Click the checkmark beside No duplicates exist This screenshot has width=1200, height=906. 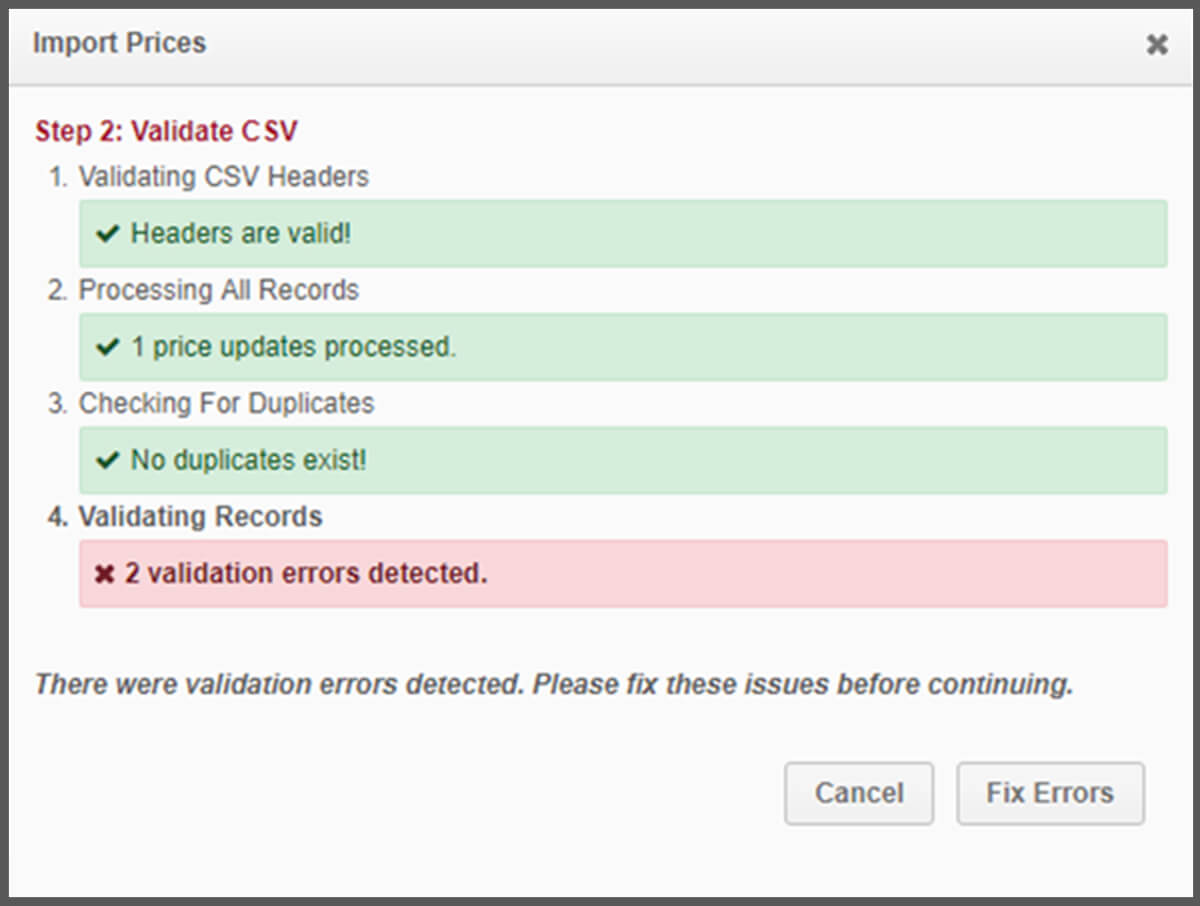click(x=105, y=460)
